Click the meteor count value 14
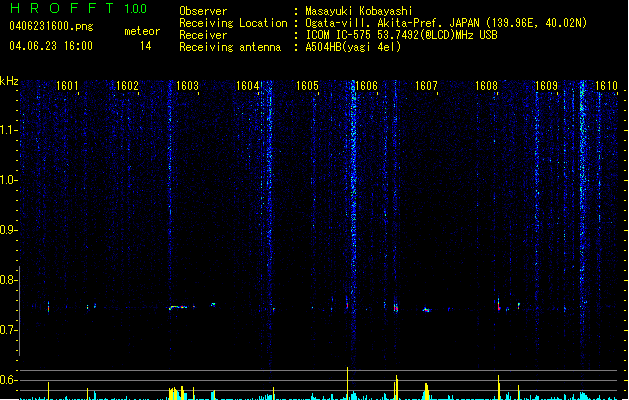This screenshot has height=400, width=629. (x=145, y=46)
